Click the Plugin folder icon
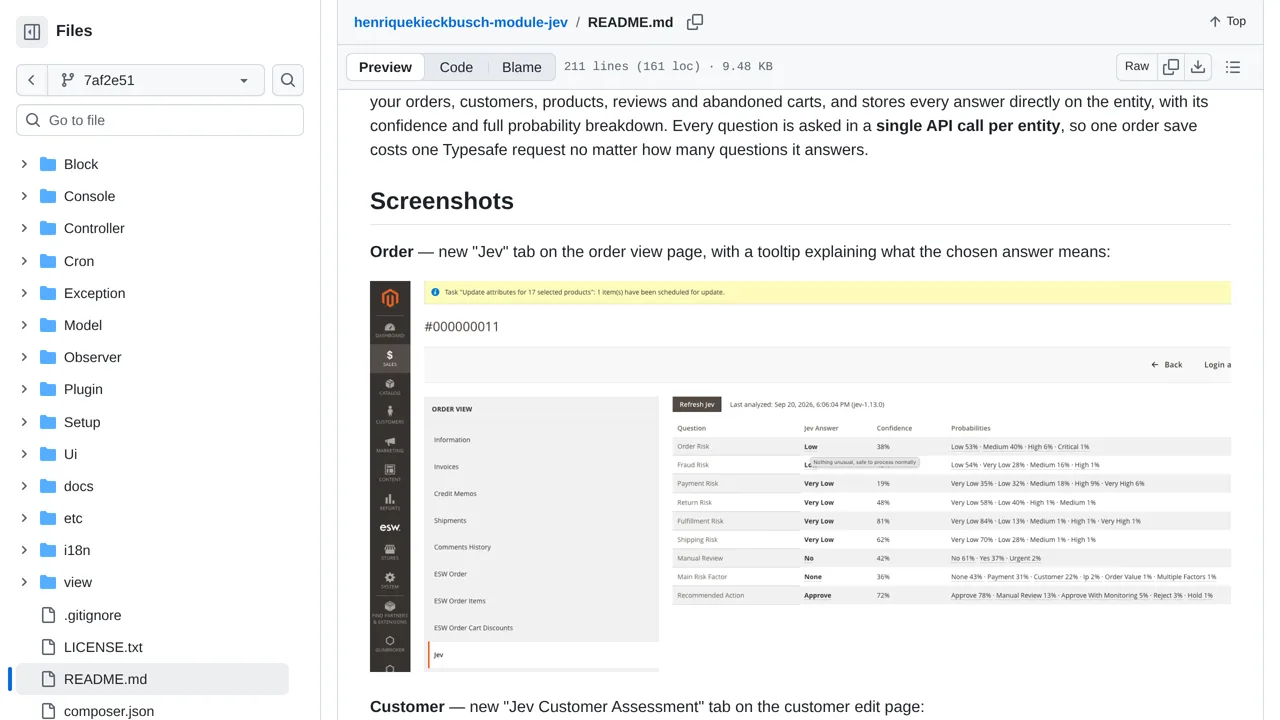This screenshot has width=1280, height=720. pyautogui.click(x=48, y=389)
